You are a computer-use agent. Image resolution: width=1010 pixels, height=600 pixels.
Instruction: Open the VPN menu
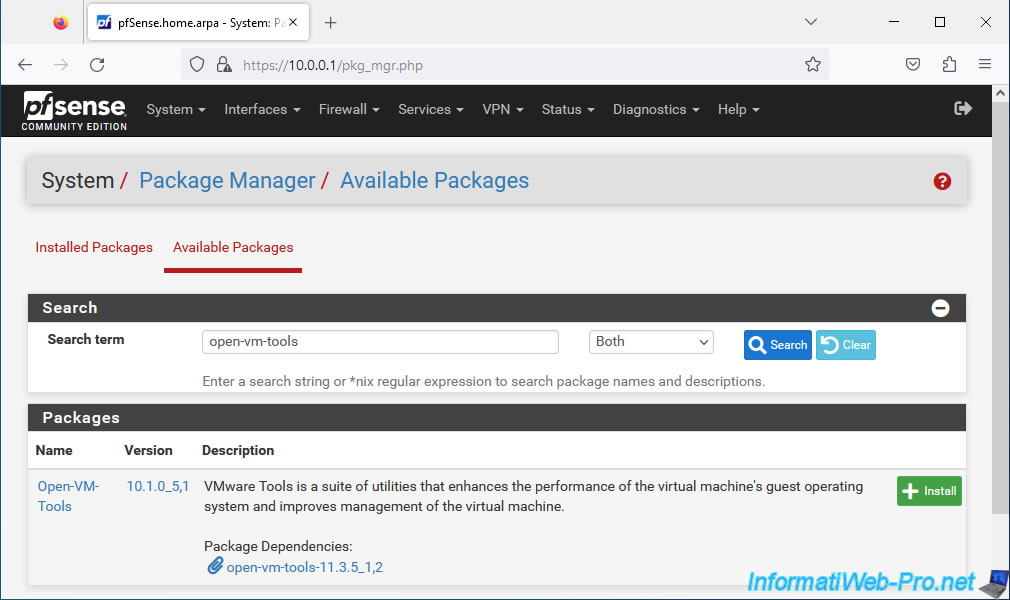(502, 110)
